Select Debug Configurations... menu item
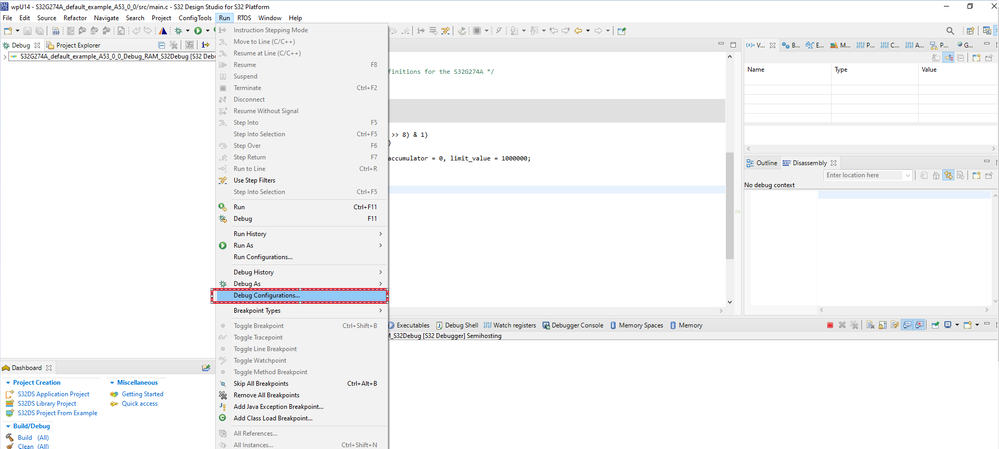This screenshot has height=449, width=999. 299,296
